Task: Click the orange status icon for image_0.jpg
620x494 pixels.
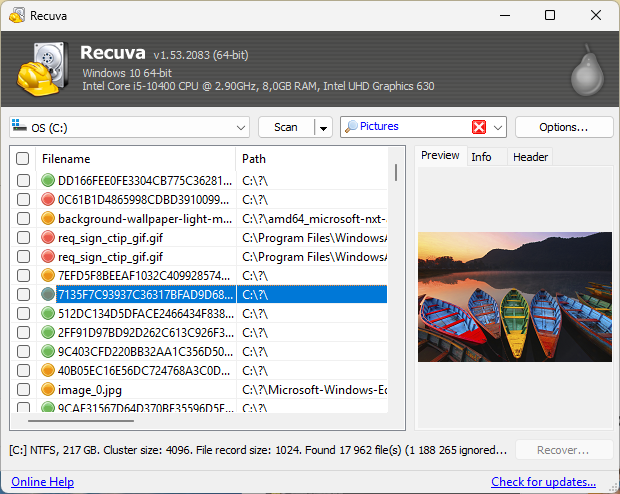Action: 48,389
